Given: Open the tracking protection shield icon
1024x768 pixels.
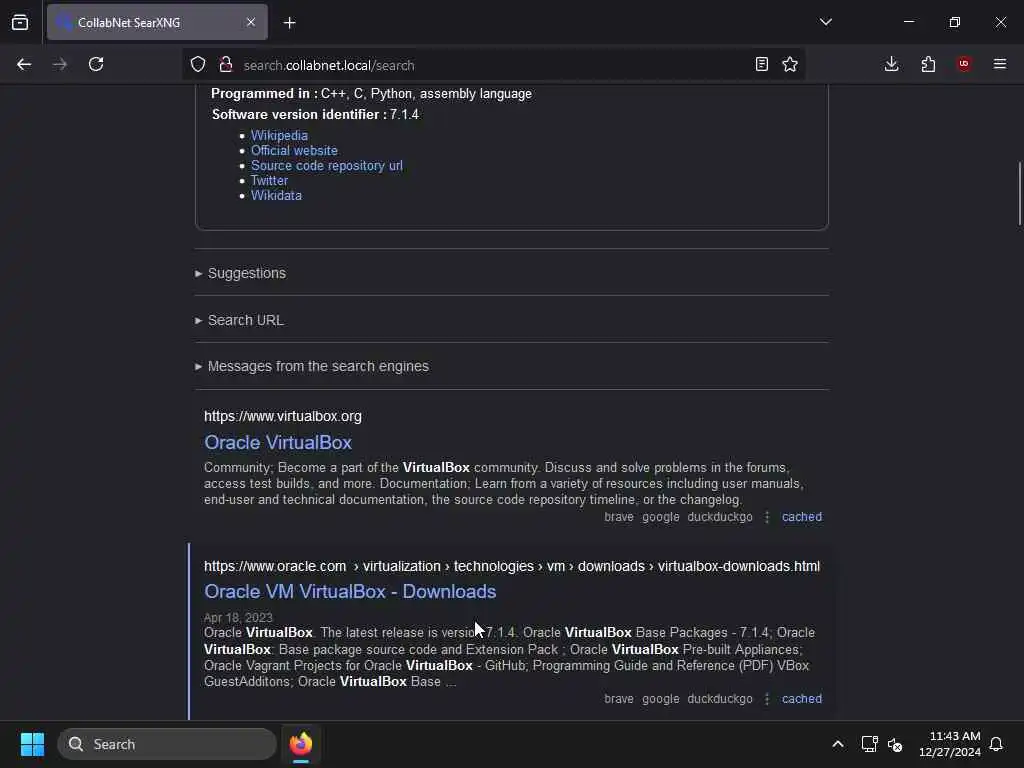Looking at the screenshot, I should (198, 65).
